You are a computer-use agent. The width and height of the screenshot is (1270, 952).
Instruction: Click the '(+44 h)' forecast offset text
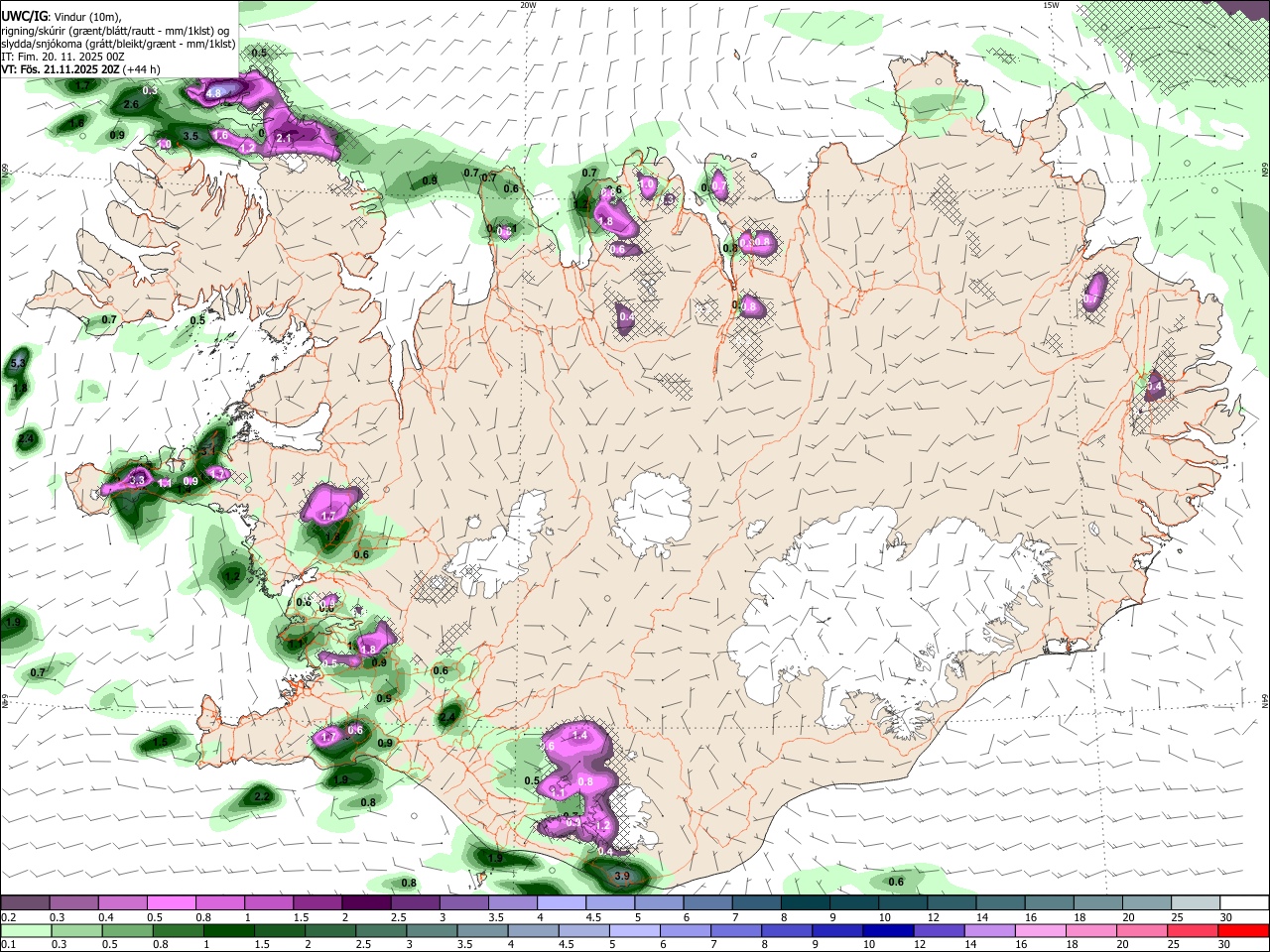pyautogui.click(x=143, y=69)
